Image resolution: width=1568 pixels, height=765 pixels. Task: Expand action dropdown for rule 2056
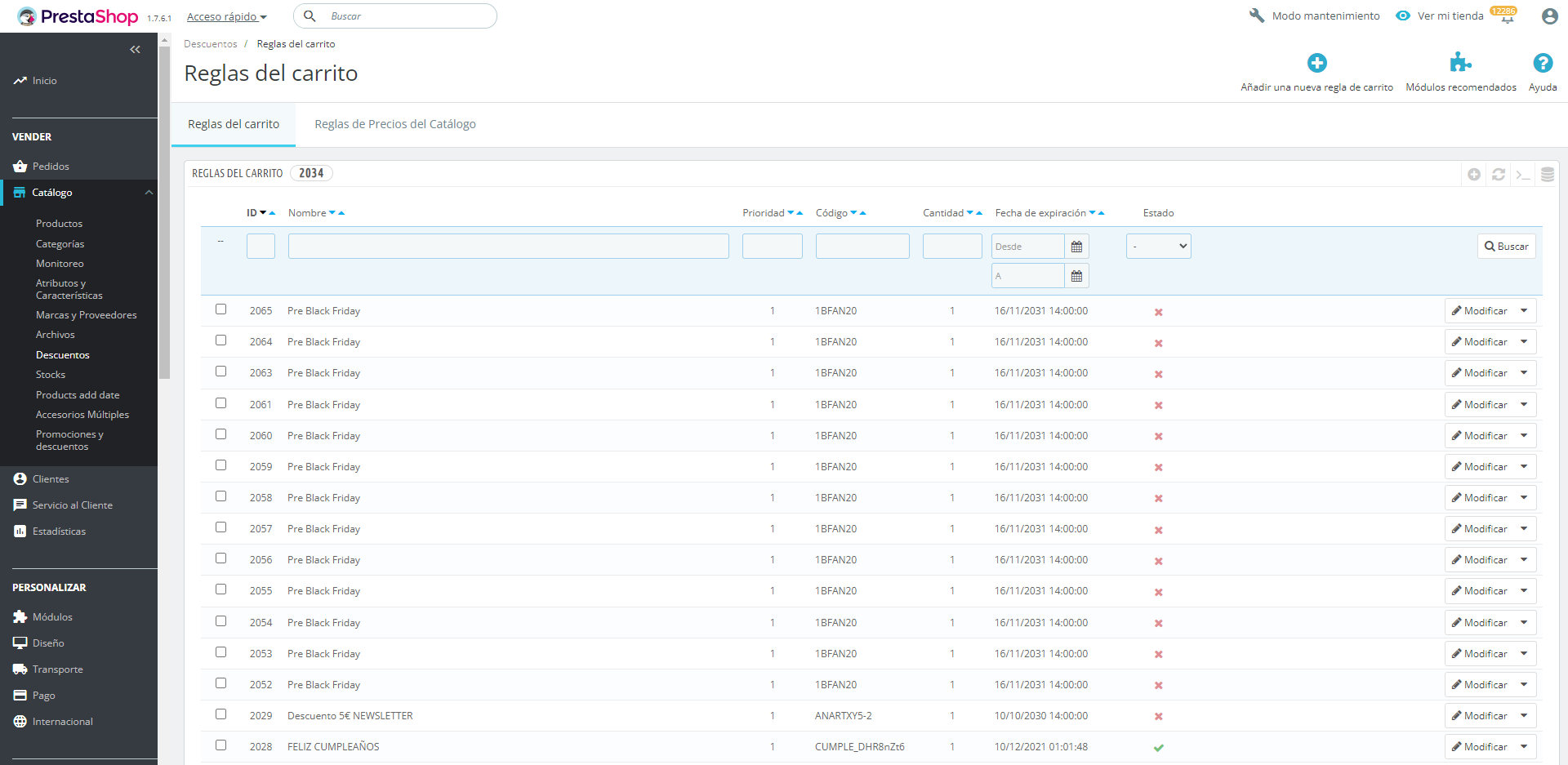(x=1524, y=560)
